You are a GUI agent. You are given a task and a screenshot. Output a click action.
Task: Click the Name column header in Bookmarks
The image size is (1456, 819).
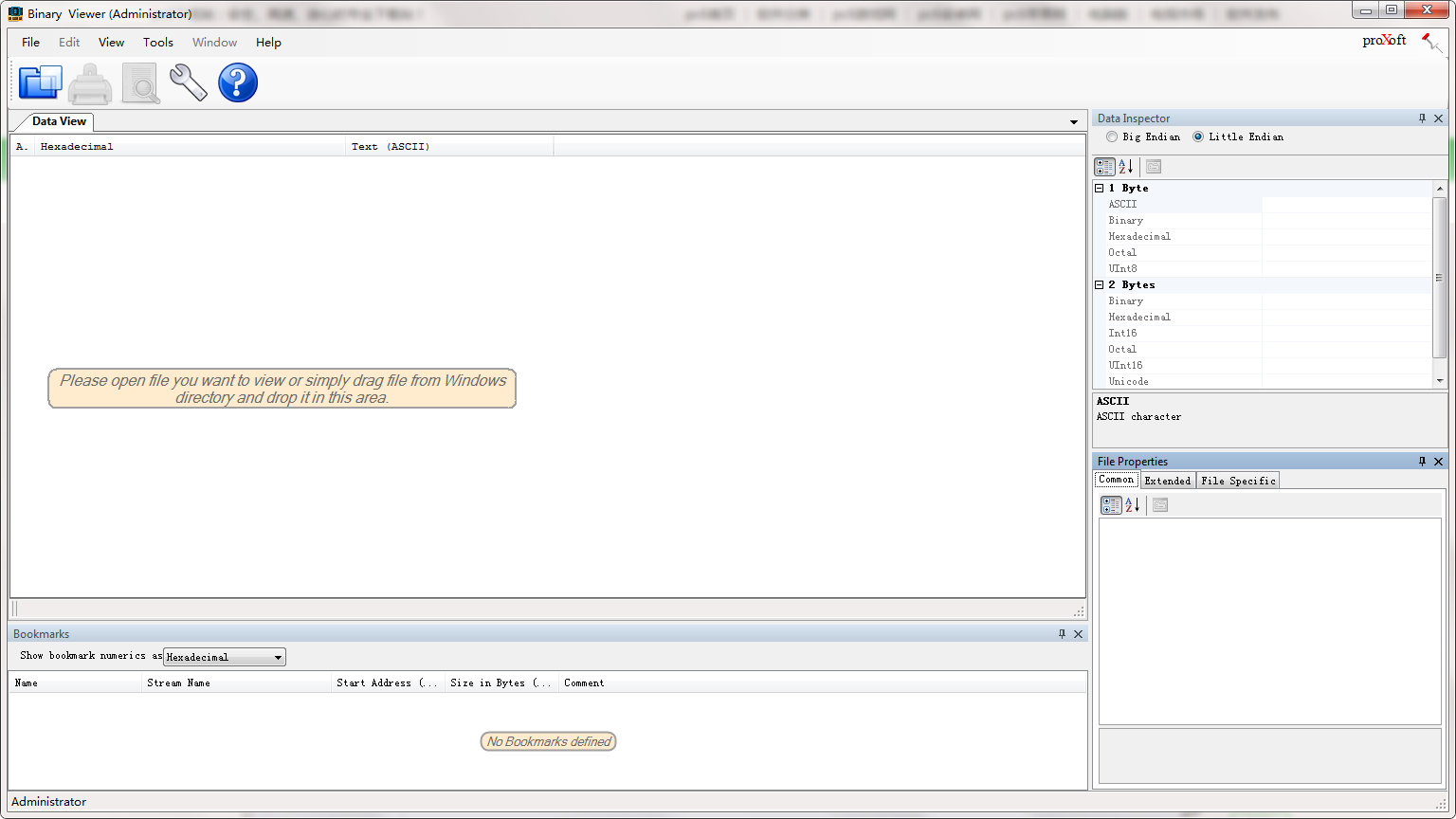click(76, 682)
